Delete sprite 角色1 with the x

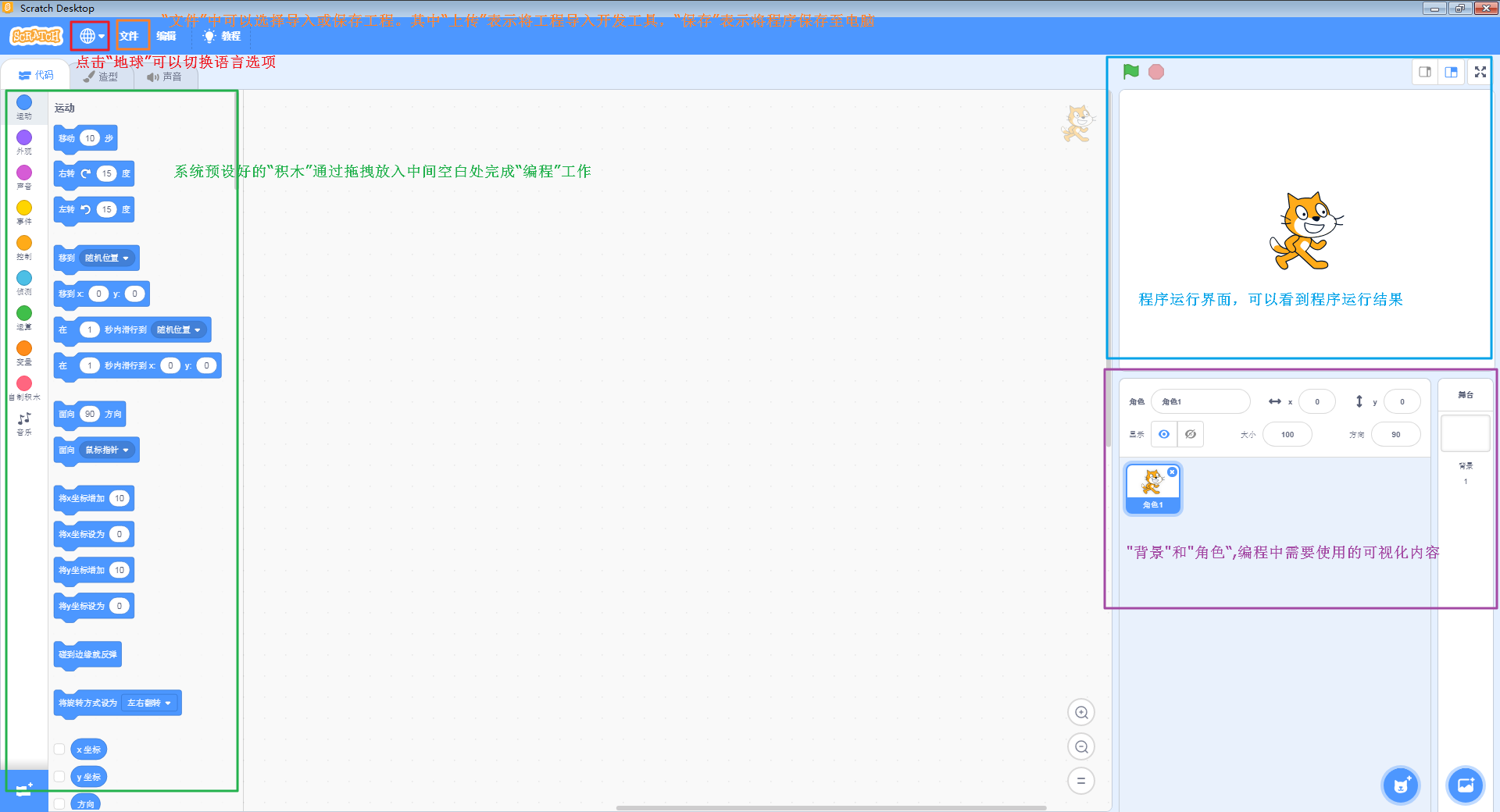(x=1173, y=472)
